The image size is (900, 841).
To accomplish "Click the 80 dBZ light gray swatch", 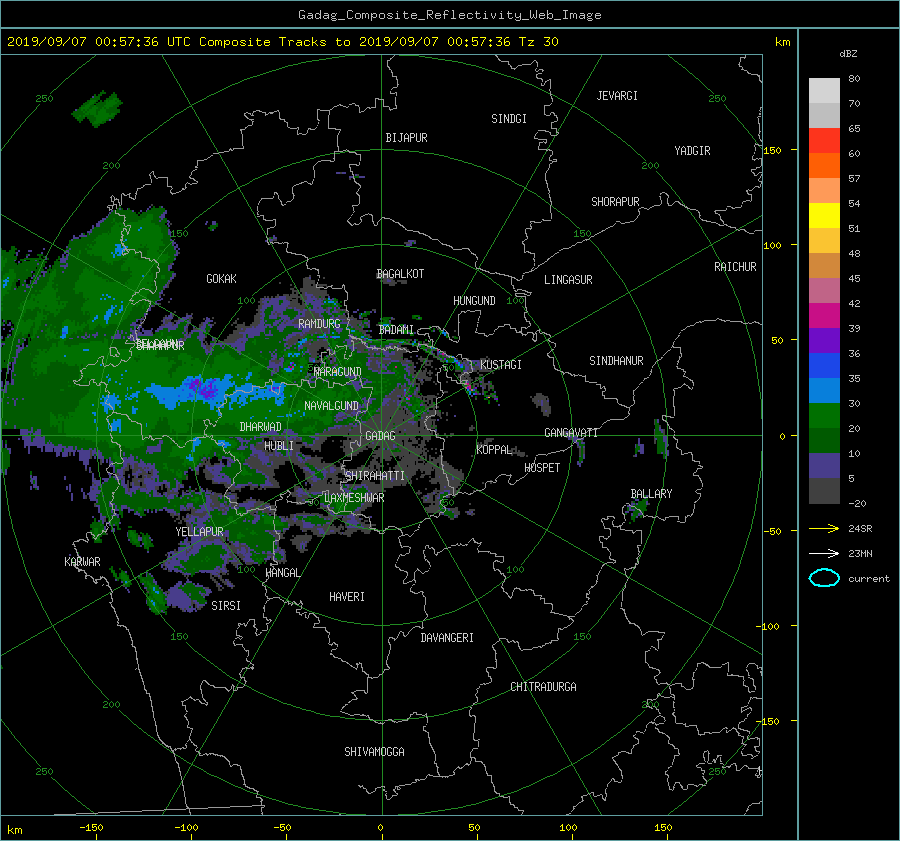I will (x=824, y=90).
